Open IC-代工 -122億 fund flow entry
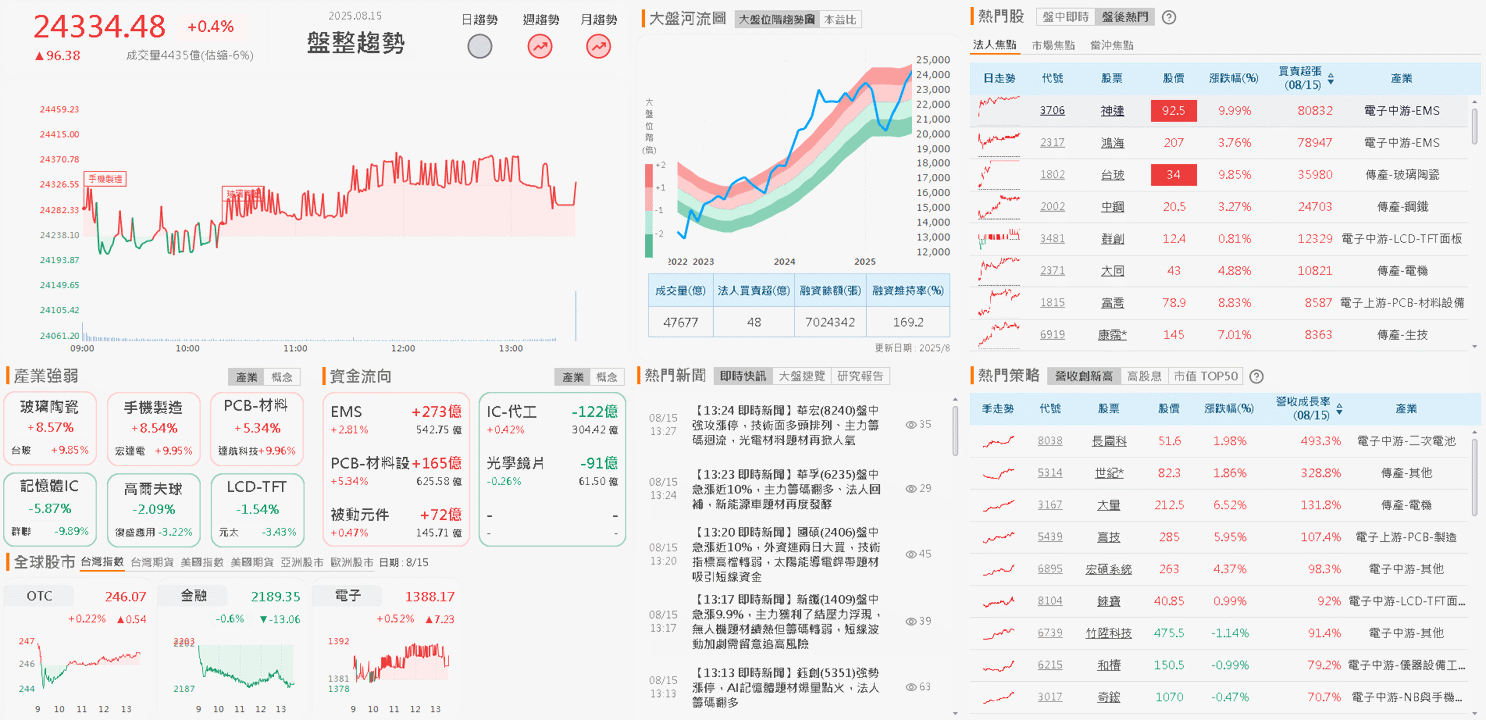The image size is (1486, 720). point(552,420)
